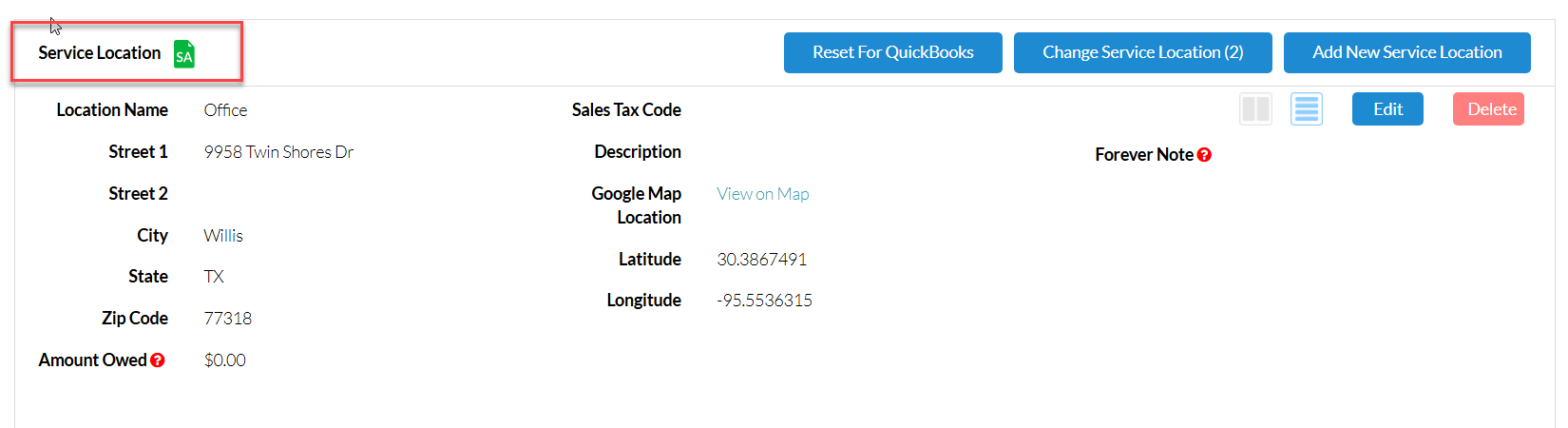Viewport: 1568px width, 428px height.
Task: Click the Location Name value Office
Action: tap(225, 110)
